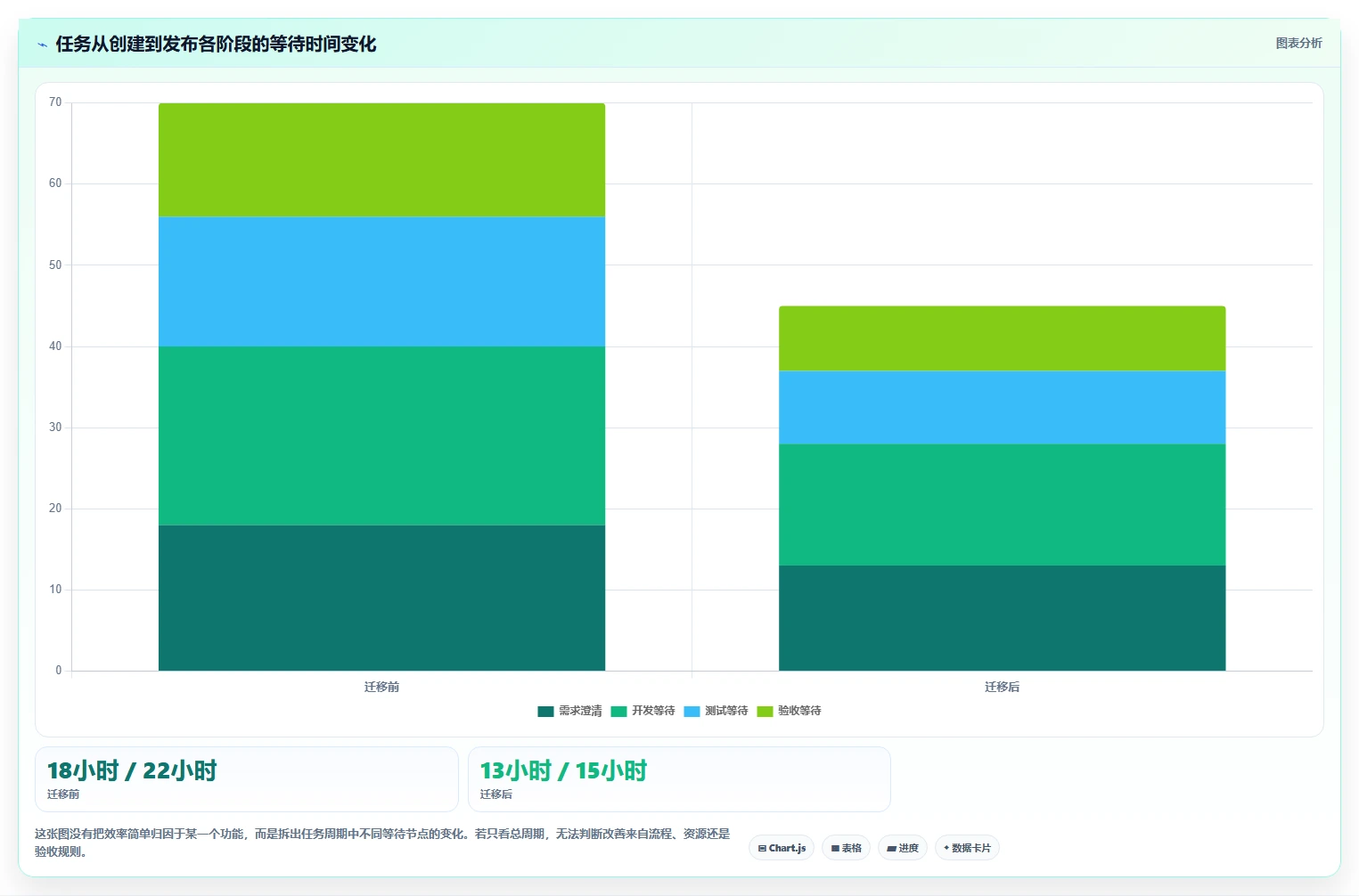Click the 迁移前 blue 测试等待 bar segment
The width and height of the screenshot is (1359, 896).
pos(381,281)
